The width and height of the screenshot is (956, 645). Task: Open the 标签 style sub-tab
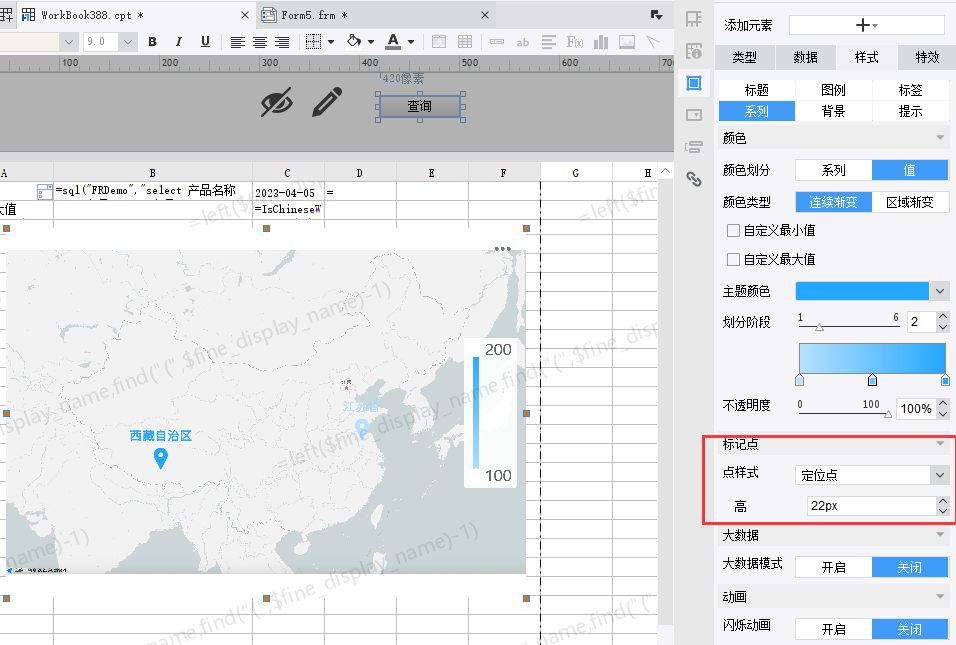coord(910,90)
